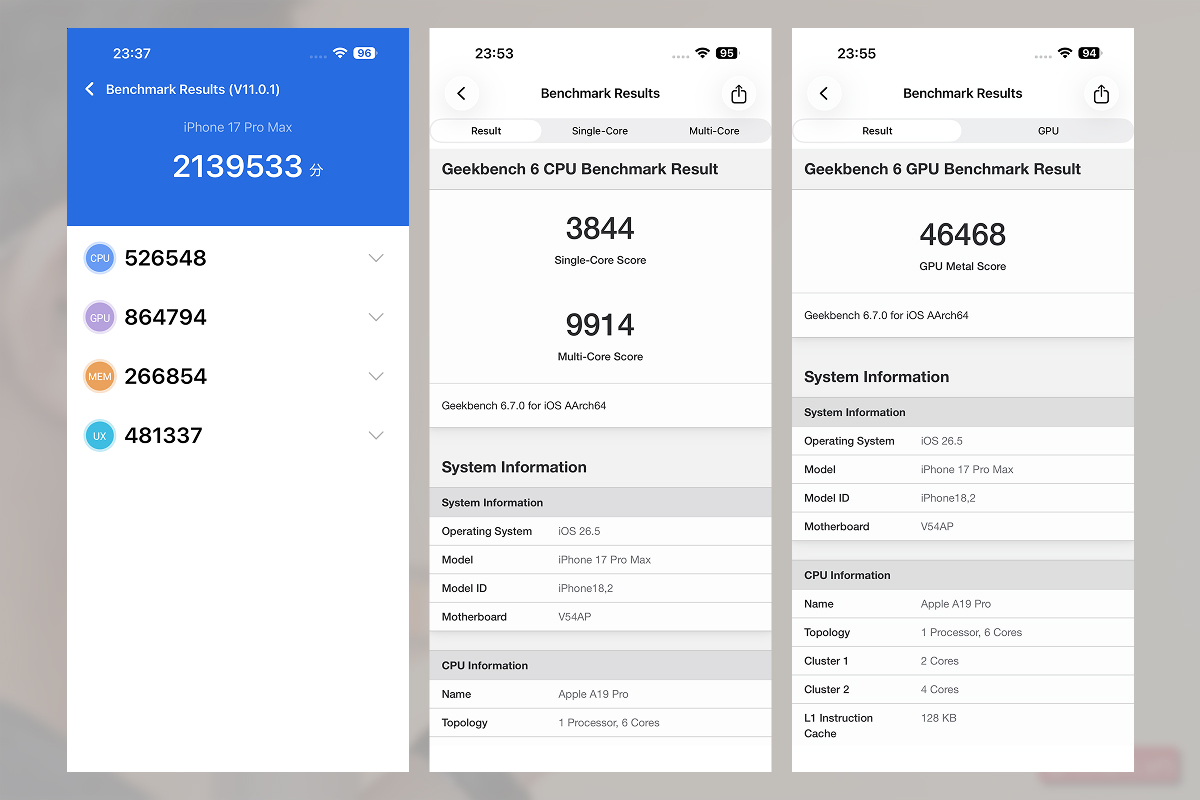Share results on the 23:53 CPU results screen

point(739,93)
